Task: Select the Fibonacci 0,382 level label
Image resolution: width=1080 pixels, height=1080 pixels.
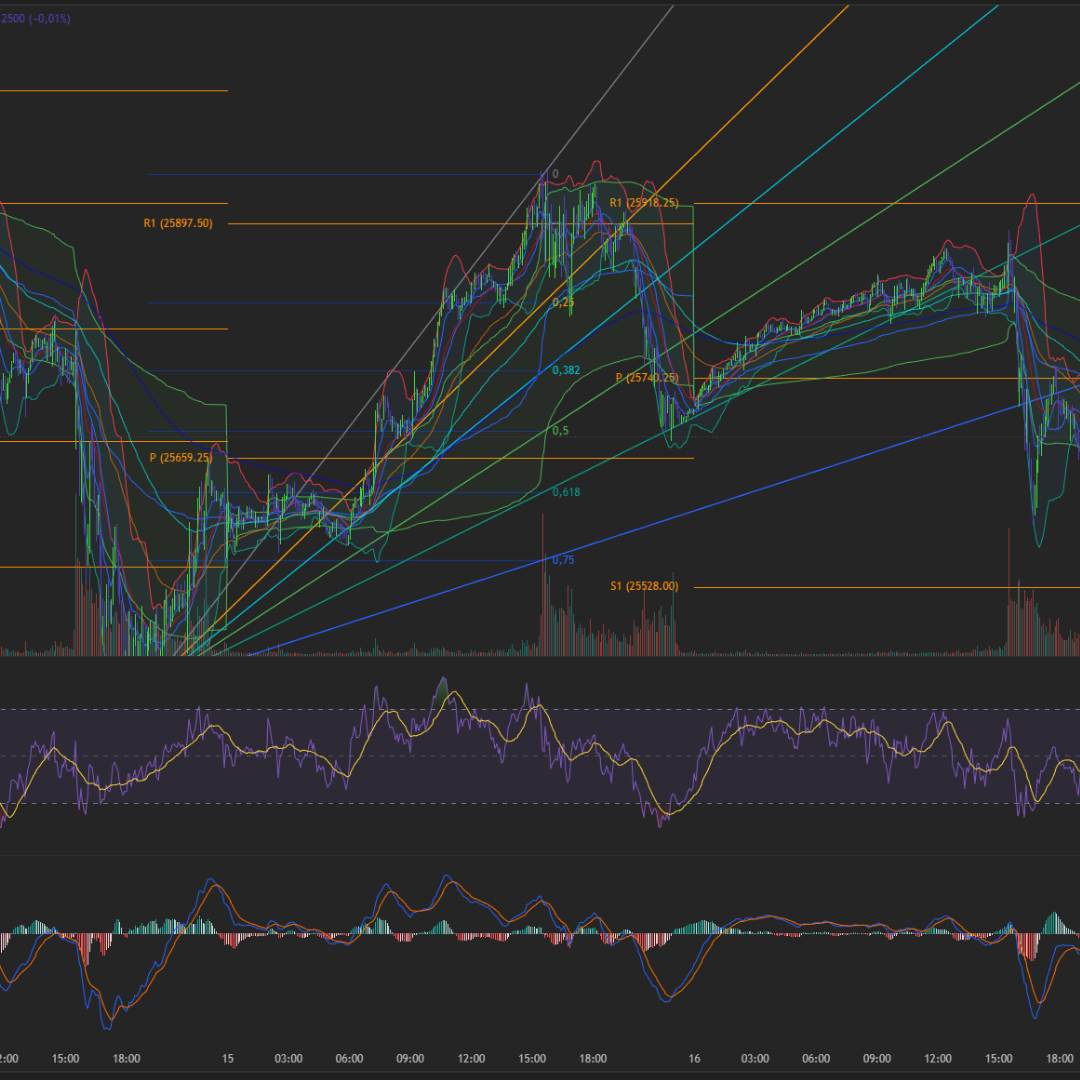Action: [x=566, y=371]
